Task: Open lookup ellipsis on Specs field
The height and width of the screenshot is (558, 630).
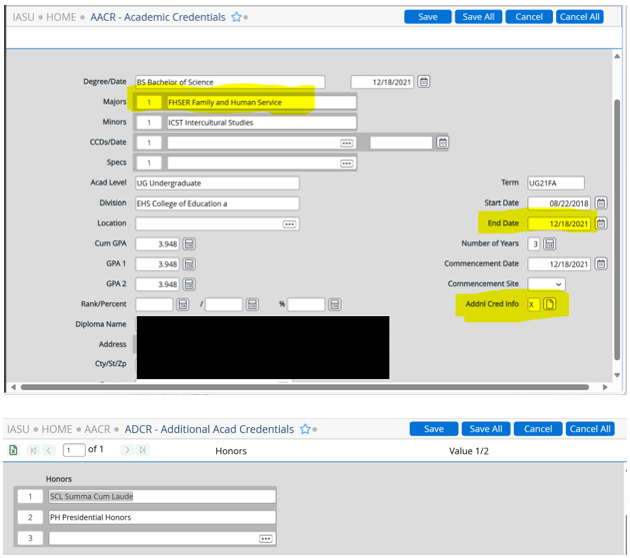Action: tap(347, 163)
